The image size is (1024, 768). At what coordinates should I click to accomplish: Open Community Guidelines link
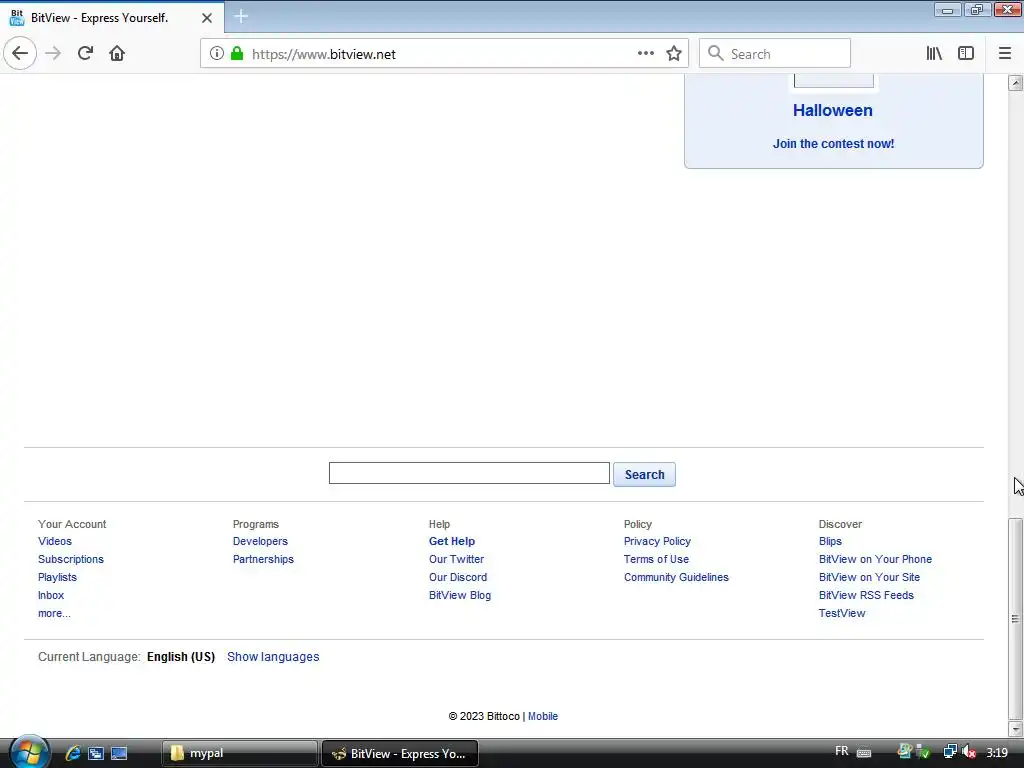[676, 577]
